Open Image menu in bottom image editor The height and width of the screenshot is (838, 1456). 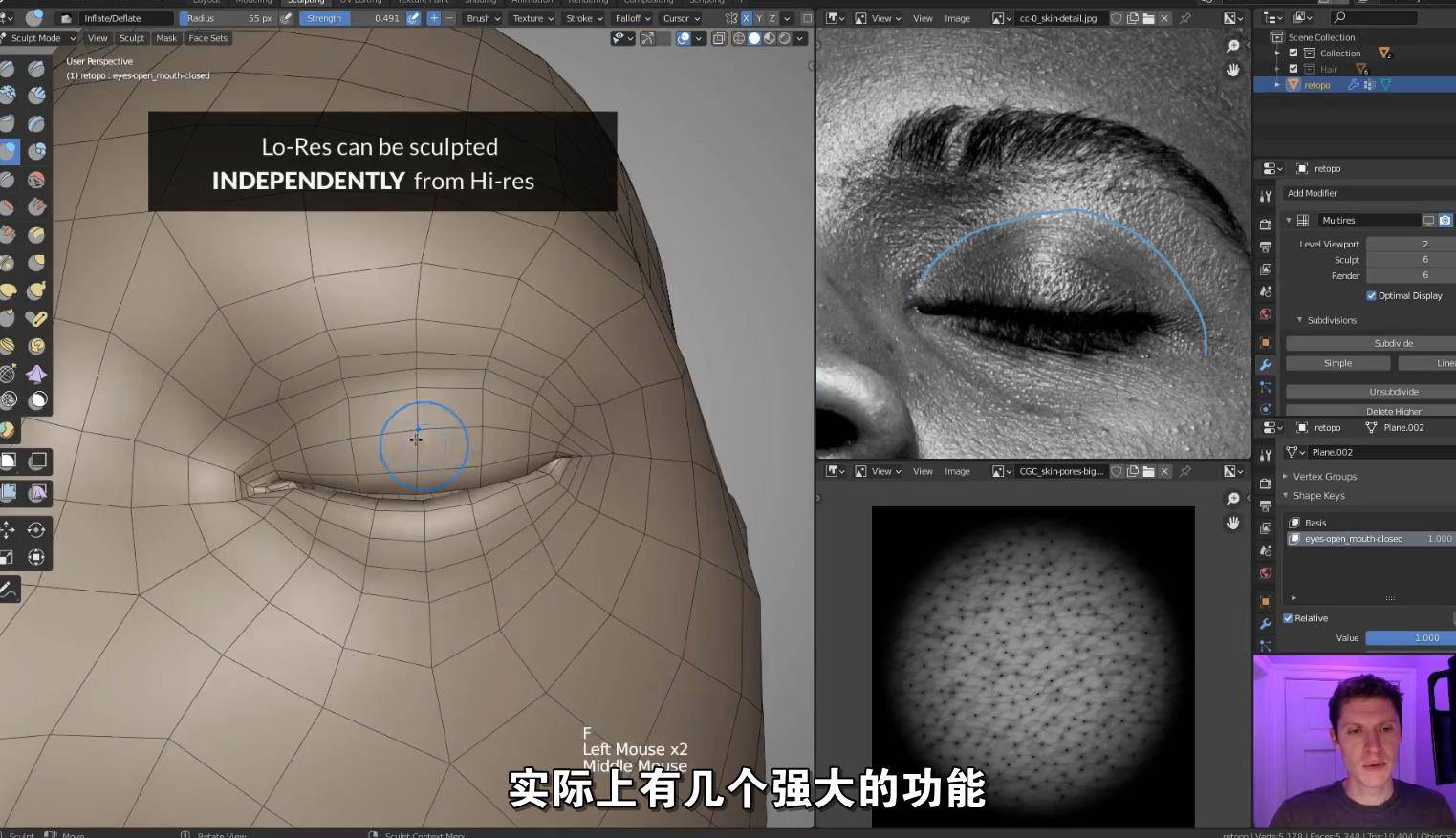[957, 471]
